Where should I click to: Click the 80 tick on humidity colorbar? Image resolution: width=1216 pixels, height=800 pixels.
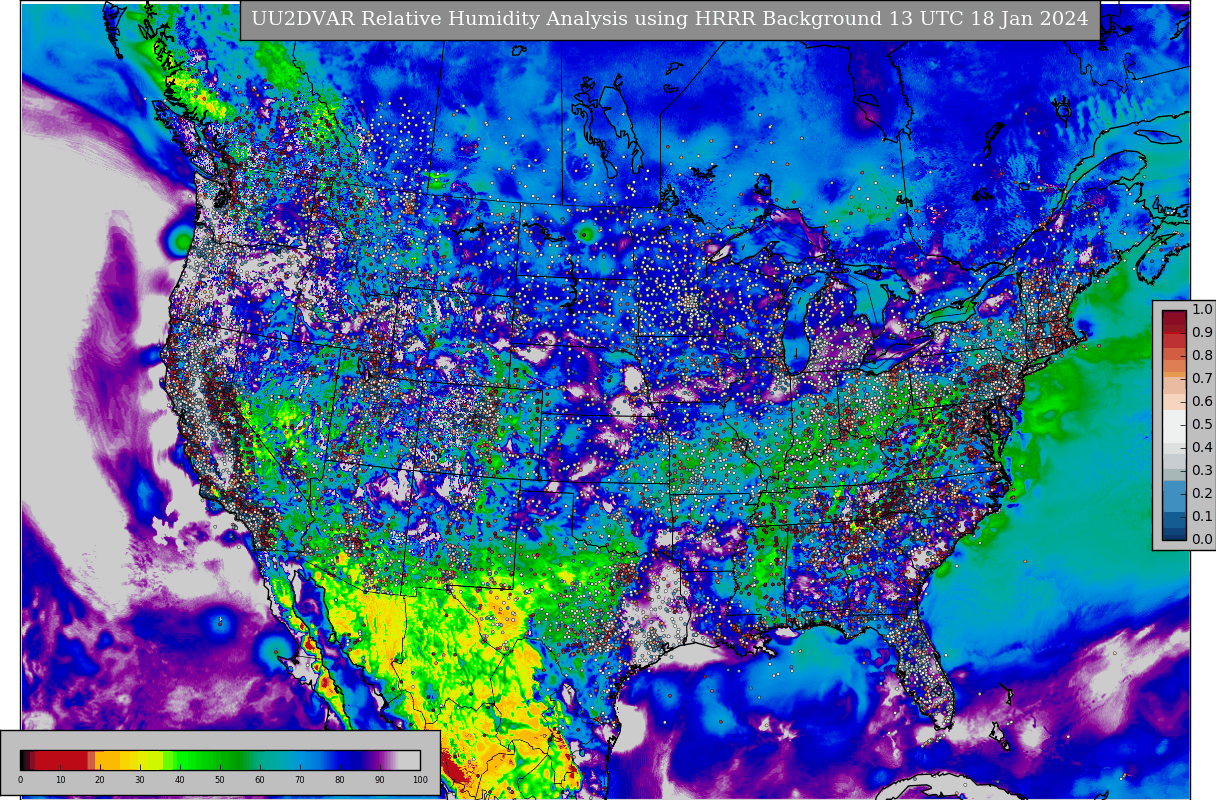pyautogui.click(x=340, y=780)
